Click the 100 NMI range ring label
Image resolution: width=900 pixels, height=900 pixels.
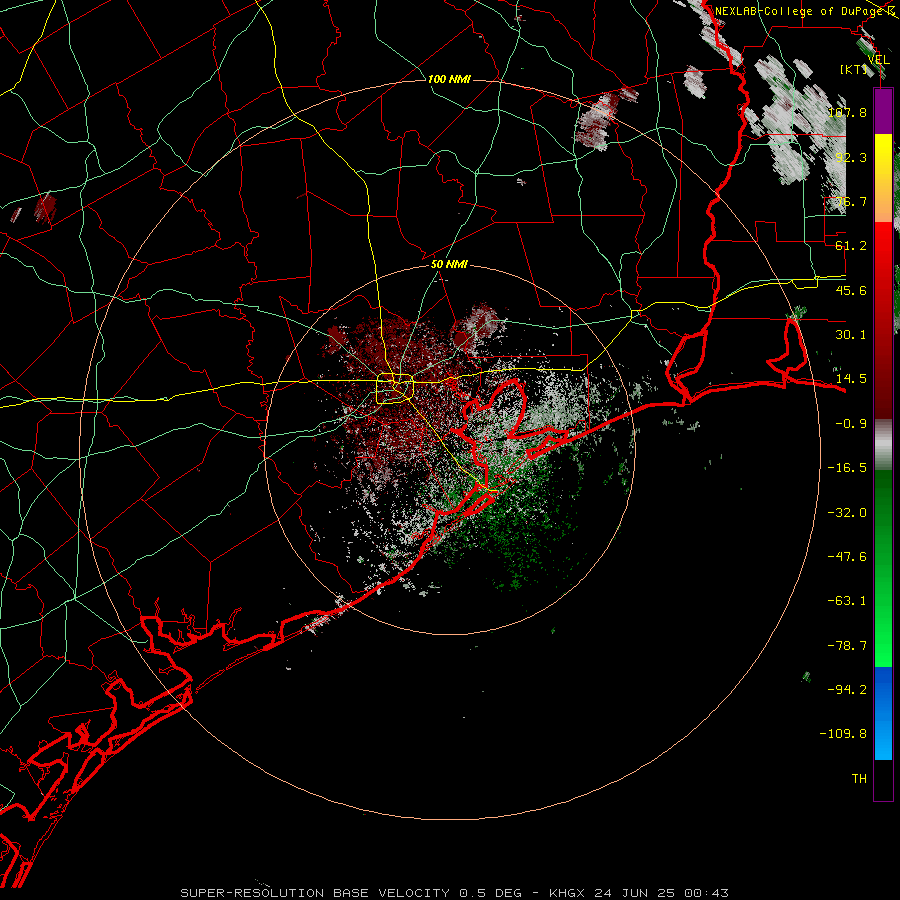click(x=449, y=79)
